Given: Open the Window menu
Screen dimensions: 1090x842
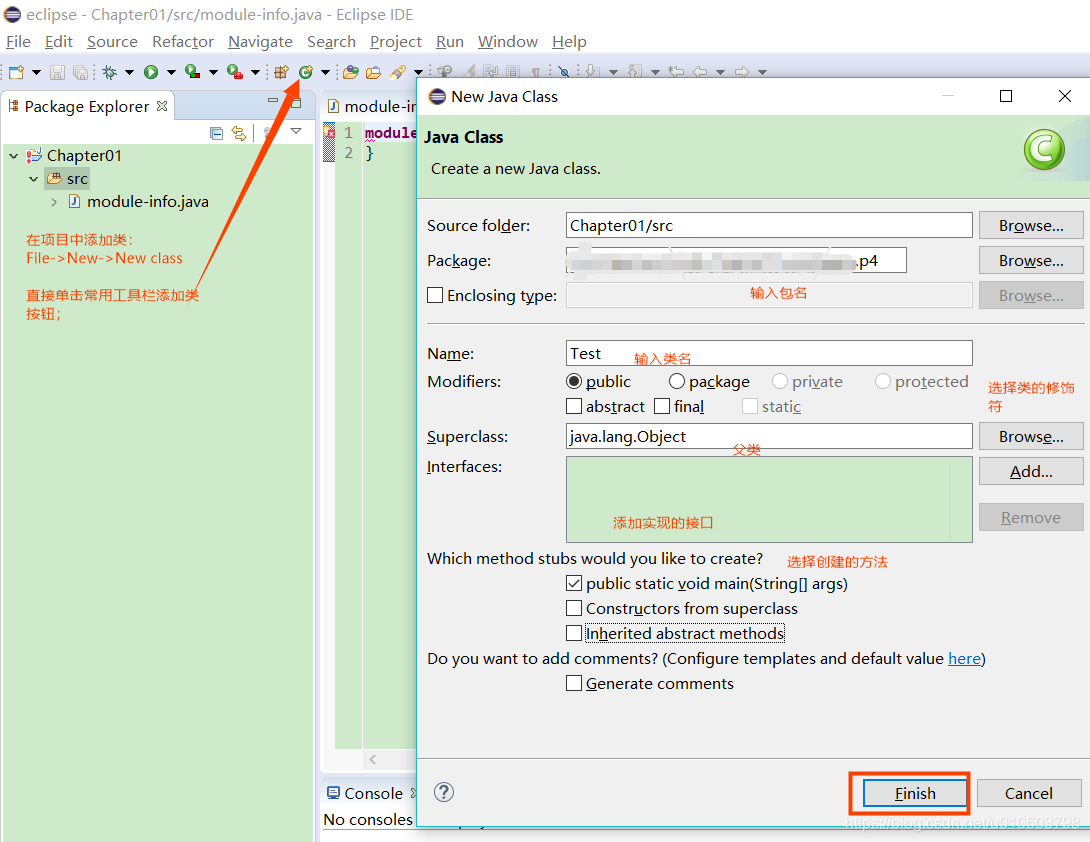Looking at the screenshot, I should pos(507,42).
